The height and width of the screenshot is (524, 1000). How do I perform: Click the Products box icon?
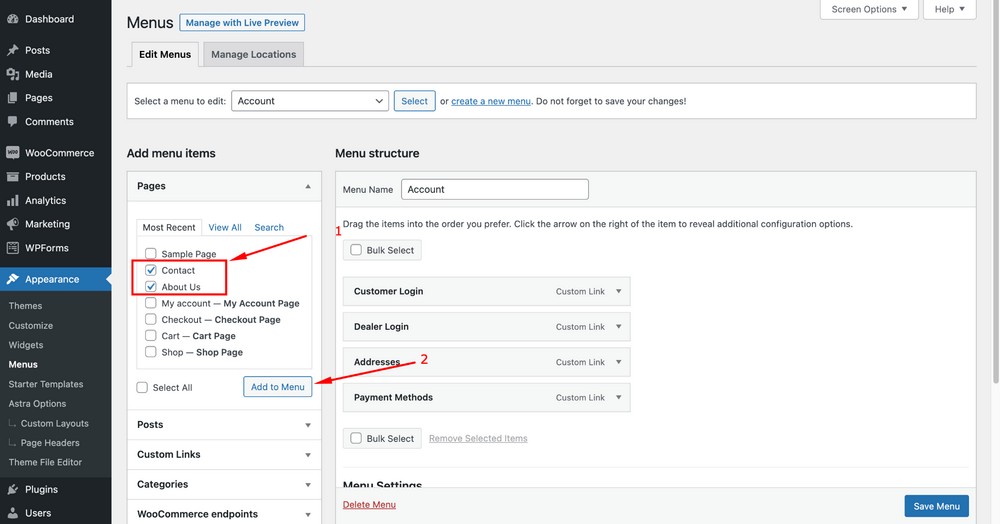pyautogui.click(x=12, y=177)
